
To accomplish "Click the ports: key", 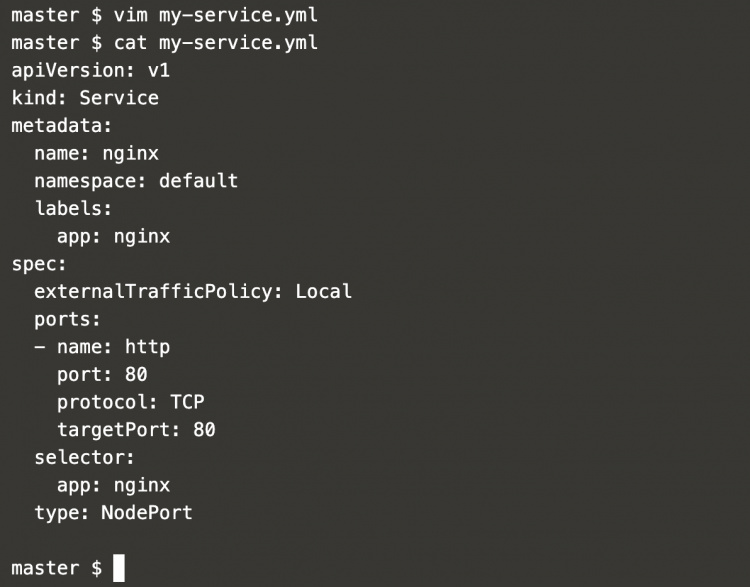I will point(68,320).
